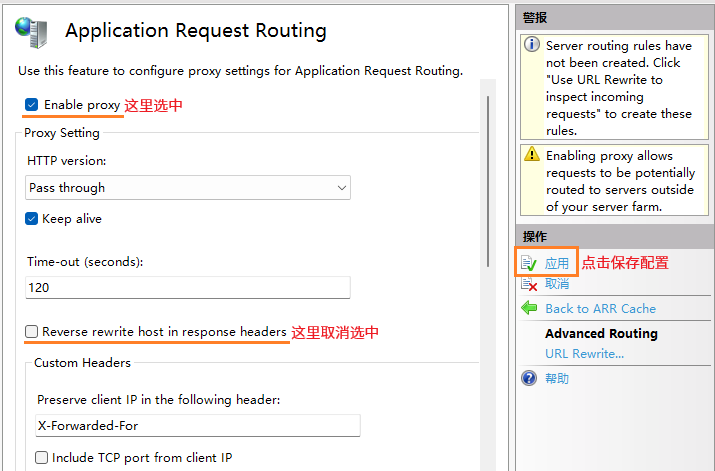Click the Application Request Routing server globe icon
Viewport: 715px width, 471px height.
[x=31, y=32]
